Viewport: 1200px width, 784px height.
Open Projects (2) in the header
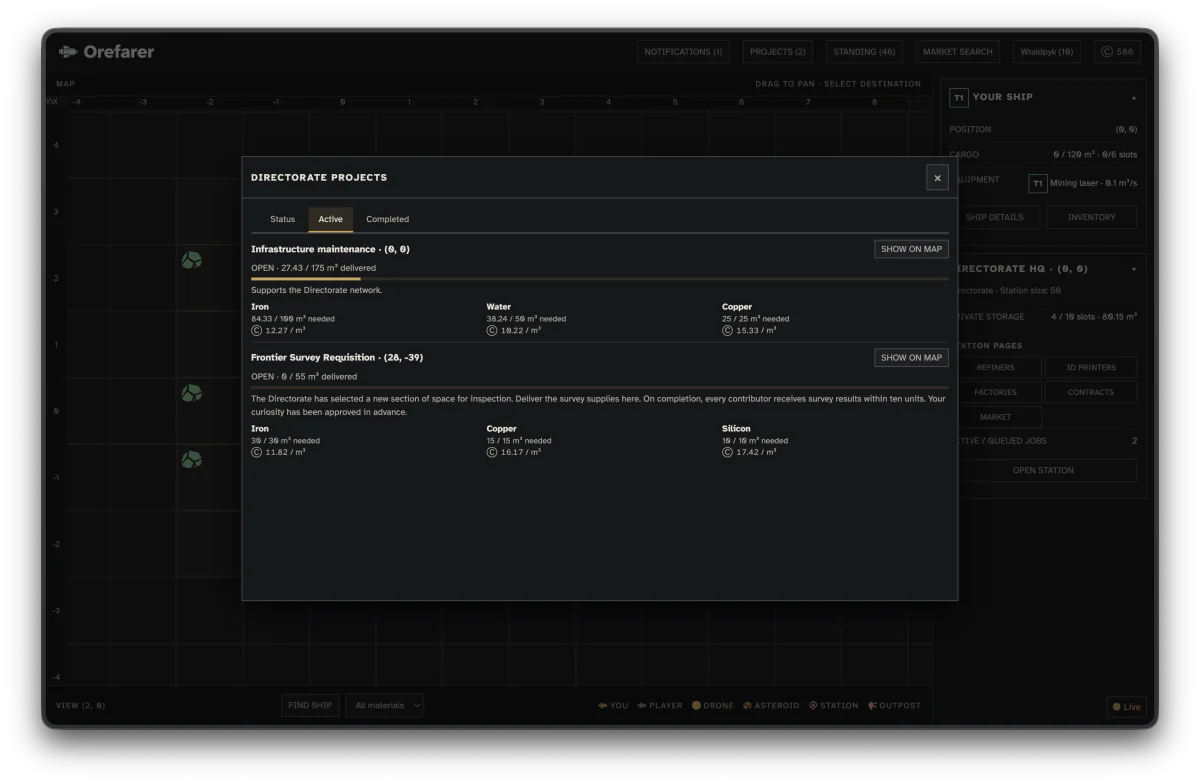[x=778, y=52]
